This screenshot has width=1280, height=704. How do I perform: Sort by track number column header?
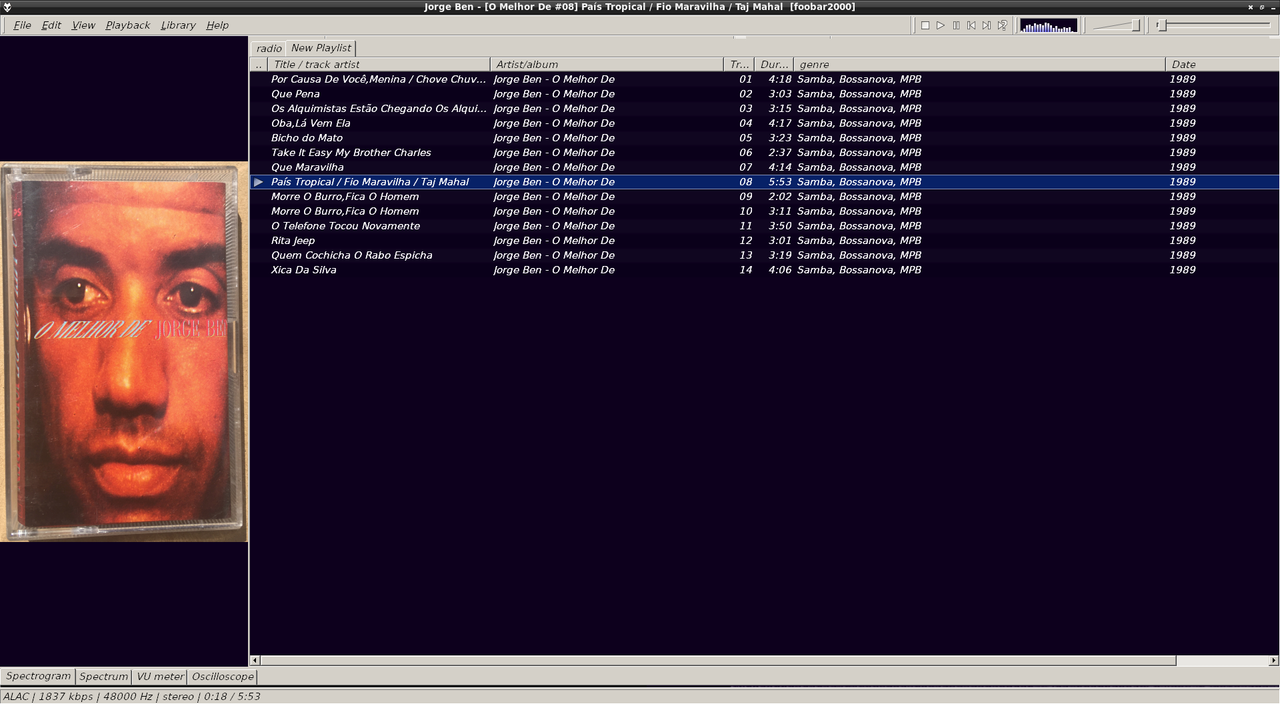(x=739, y=64)
